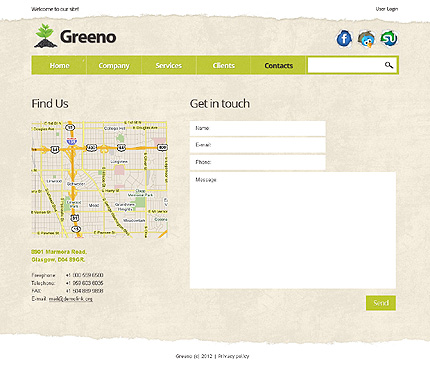The width and height of the screenshot is (430, 366).
Task: Open the Twitter bird icon
Action: [367, 39]
